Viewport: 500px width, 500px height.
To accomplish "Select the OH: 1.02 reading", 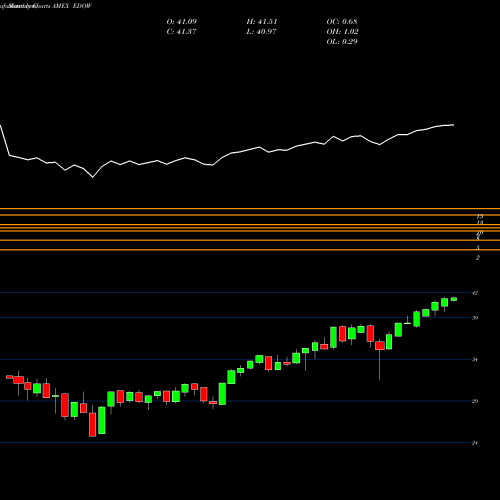I will tap(342, 32).
